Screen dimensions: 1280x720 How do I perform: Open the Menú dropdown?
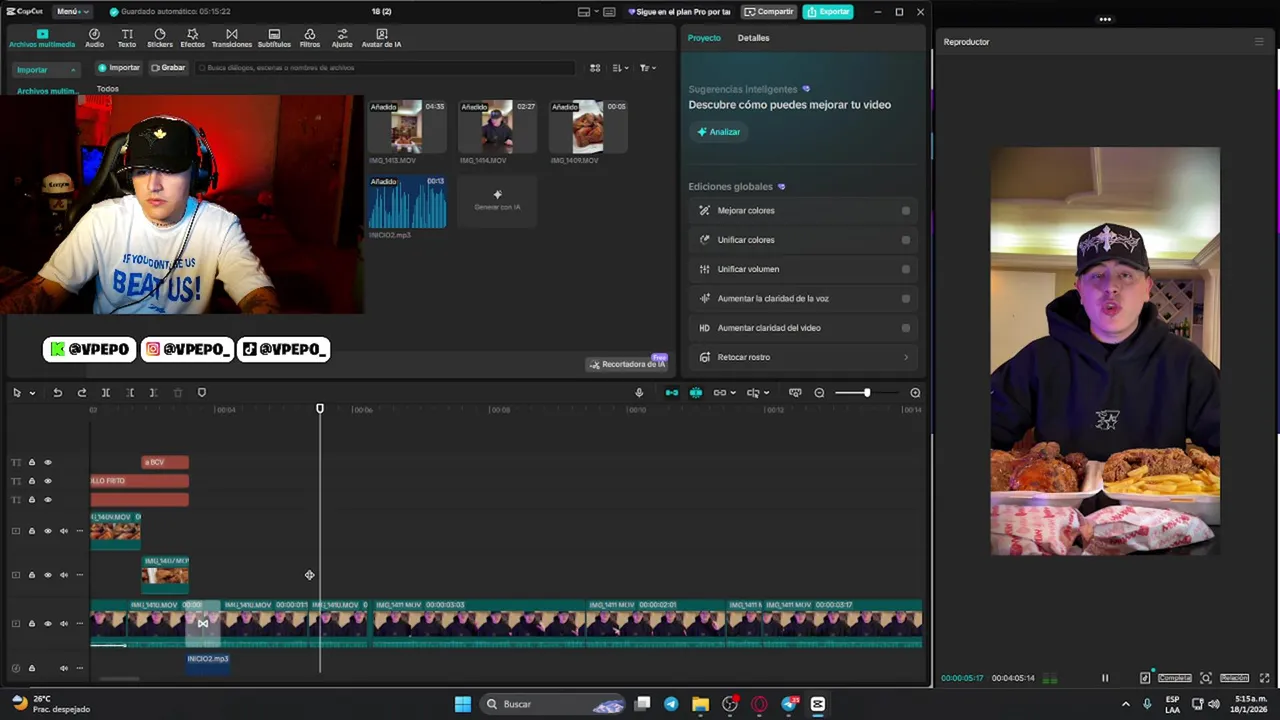(x=72, y=12)
